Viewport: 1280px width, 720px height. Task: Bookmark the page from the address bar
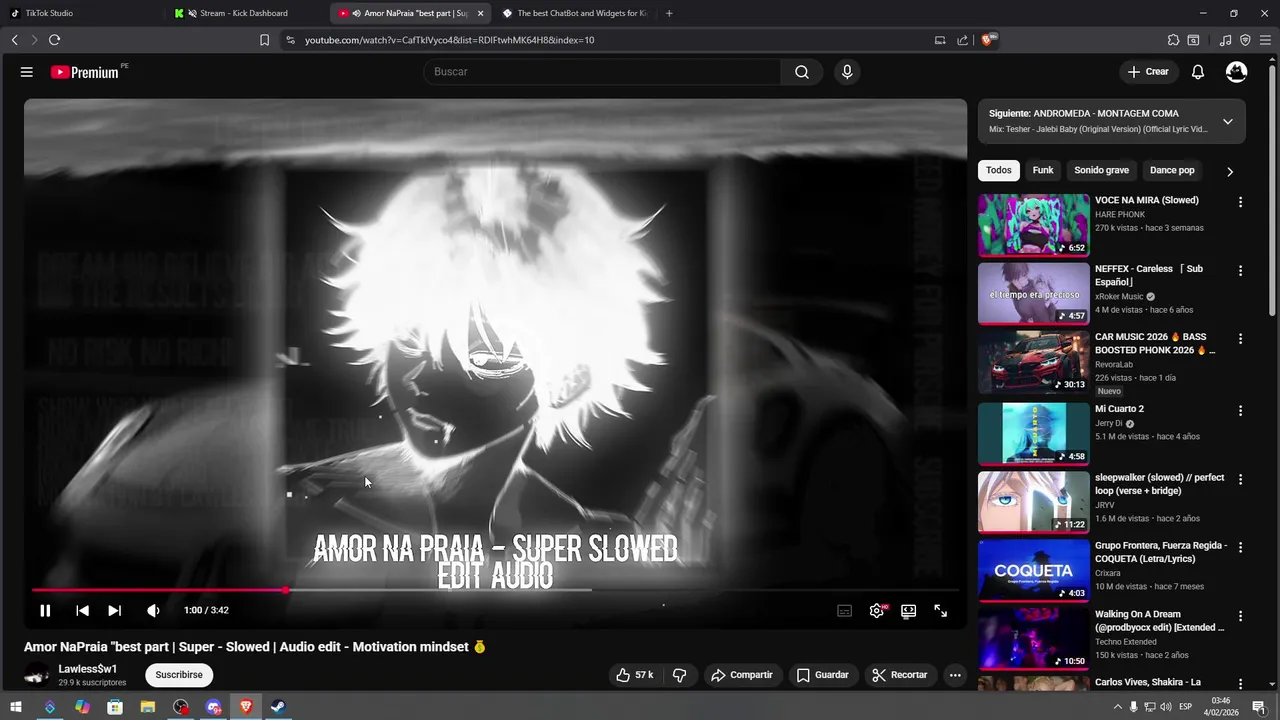point(264,40)
